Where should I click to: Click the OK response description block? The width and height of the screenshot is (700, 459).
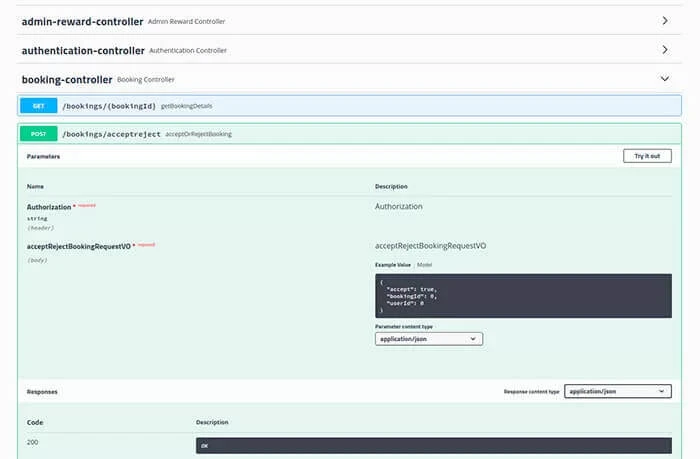tap(433, 446)
